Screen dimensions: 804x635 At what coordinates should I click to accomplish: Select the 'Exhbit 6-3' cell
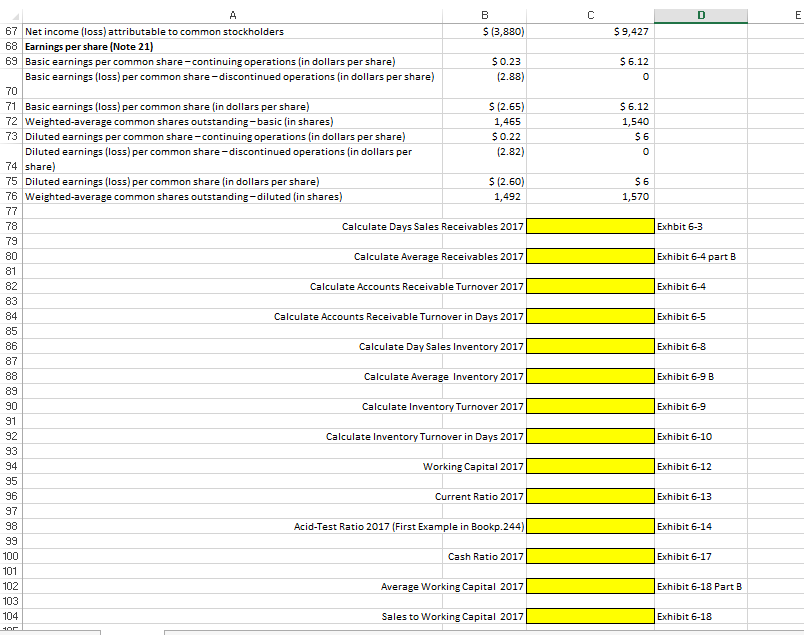pos(700,226)
